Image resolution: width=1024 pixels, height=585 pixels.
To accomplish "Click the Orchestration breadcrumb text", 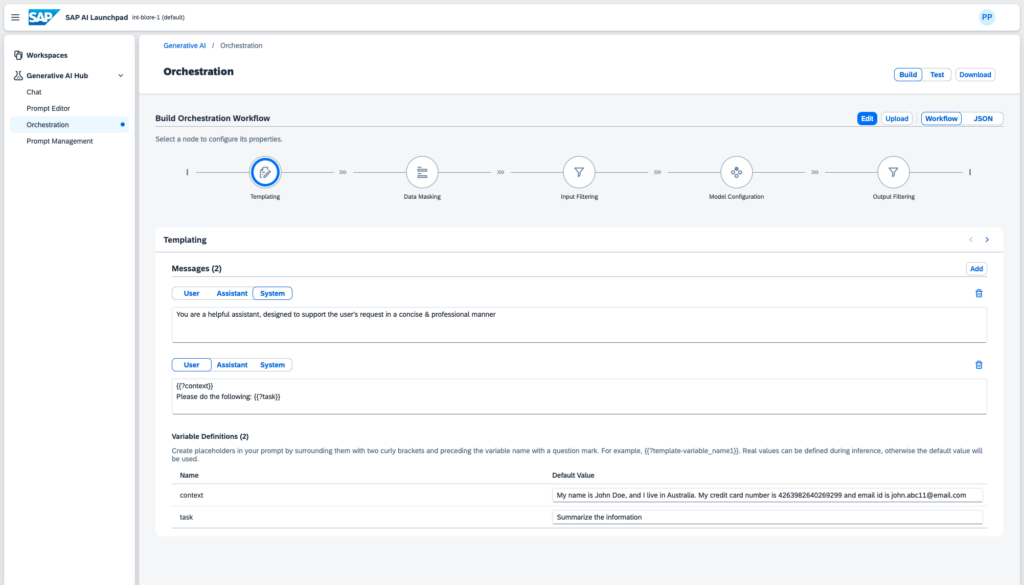I will (241, 46).
